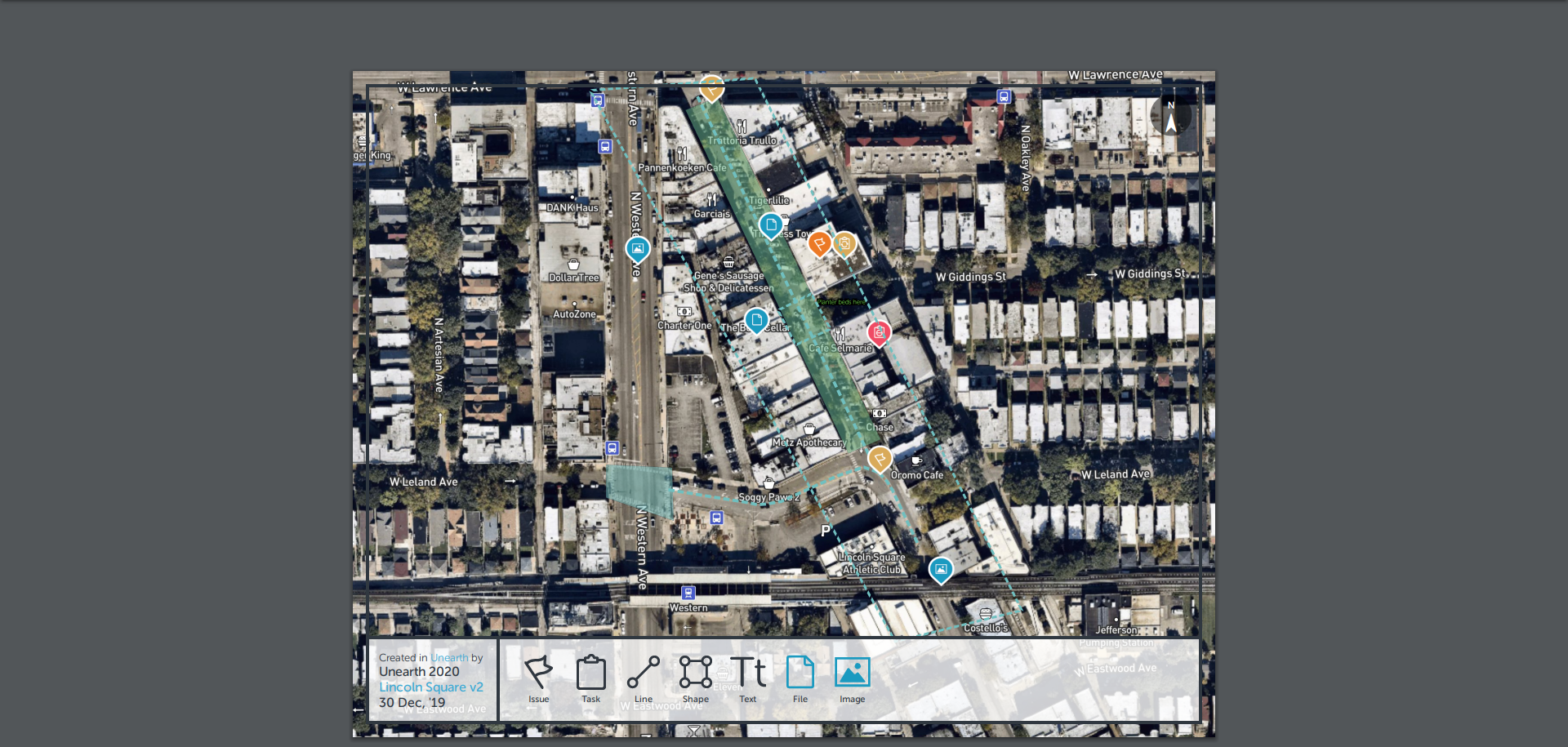Open the Unearth link in the credits box
Screen dimensions: 1568x747
449,658
